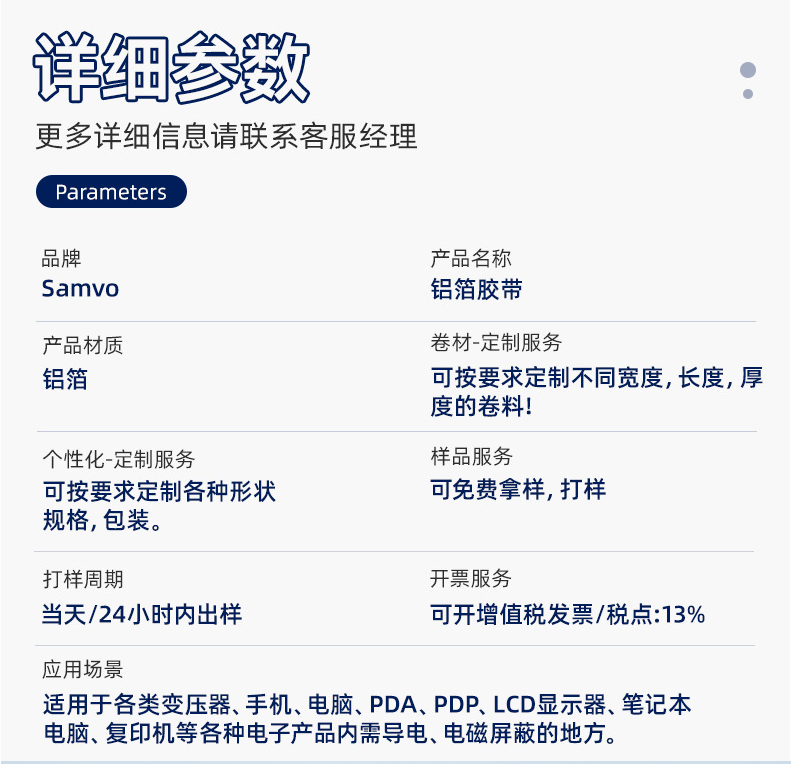Click the 个性化-定制服务 label
Image resolution: width=795 pixels, height=764 pixels.
pos(119,459)
